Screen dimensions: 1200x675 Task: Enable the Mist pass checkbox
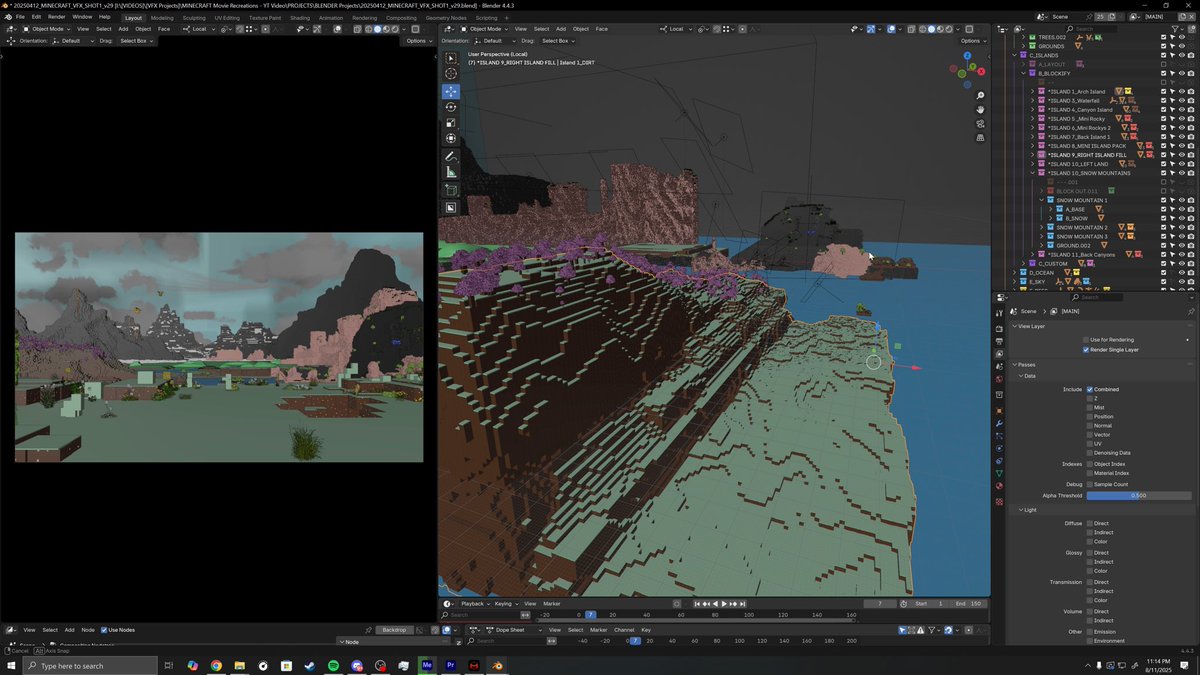(x=1090, y=408)
